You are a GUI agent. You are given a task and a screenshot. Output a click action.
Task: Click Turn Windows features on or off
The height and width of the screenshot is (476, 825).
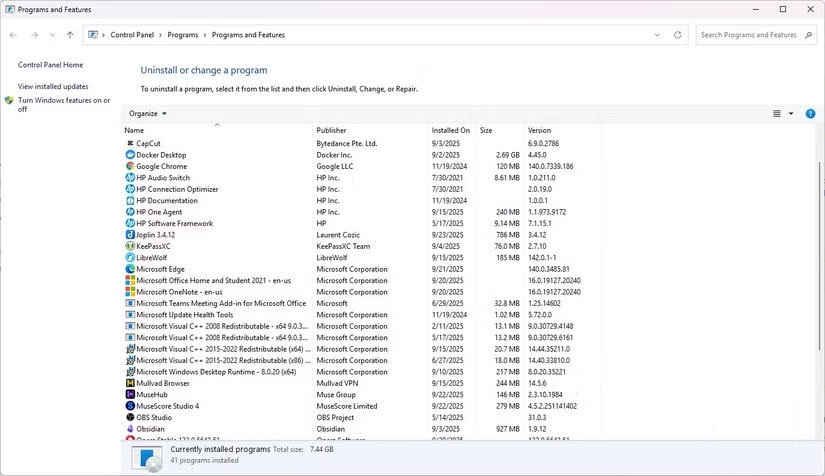(63, 105)
